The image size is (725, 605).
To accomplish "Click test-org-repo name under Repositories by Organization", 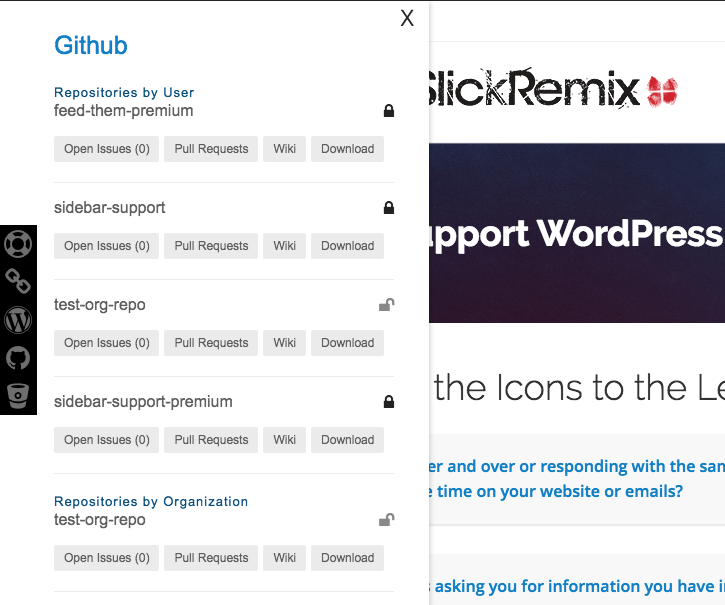I will [100, 520].
